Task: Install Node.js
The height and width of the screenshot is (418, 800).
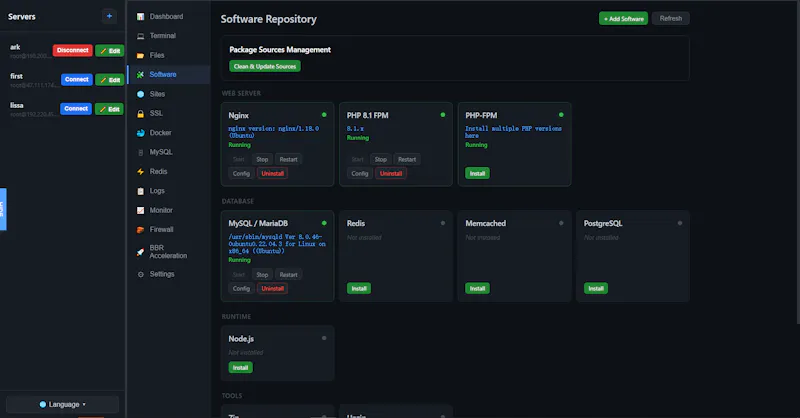Action: (x=240, y=367)
